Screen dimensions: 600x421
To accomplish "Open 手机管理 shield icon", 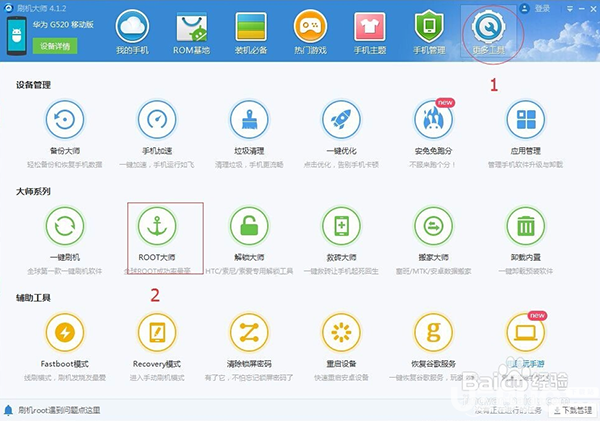I will tap(429, 26).
